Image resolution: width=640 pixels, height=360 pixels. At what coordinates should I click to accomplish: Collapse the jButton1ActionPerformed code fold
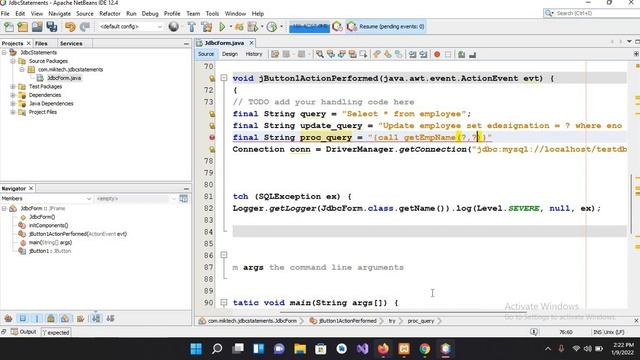click(224, 78)
